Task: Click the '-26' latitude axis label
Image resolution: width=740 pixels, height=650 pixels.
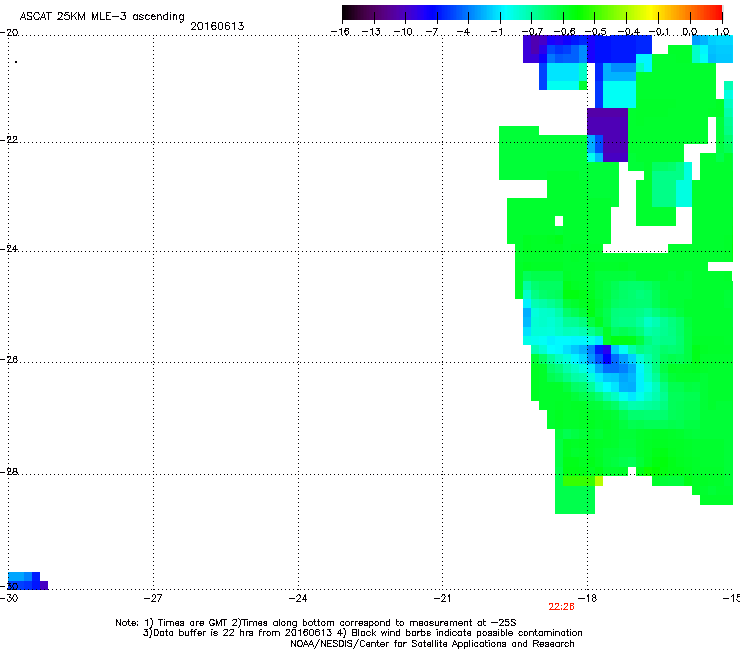Action: pyautogui.click(x=9, y=360)
